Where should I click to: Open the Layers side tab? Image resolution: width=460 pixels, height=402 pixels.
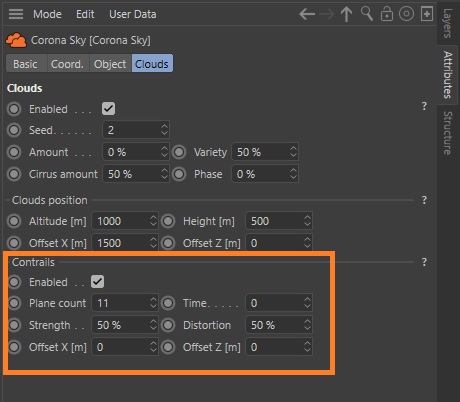(x=448, y=23)
